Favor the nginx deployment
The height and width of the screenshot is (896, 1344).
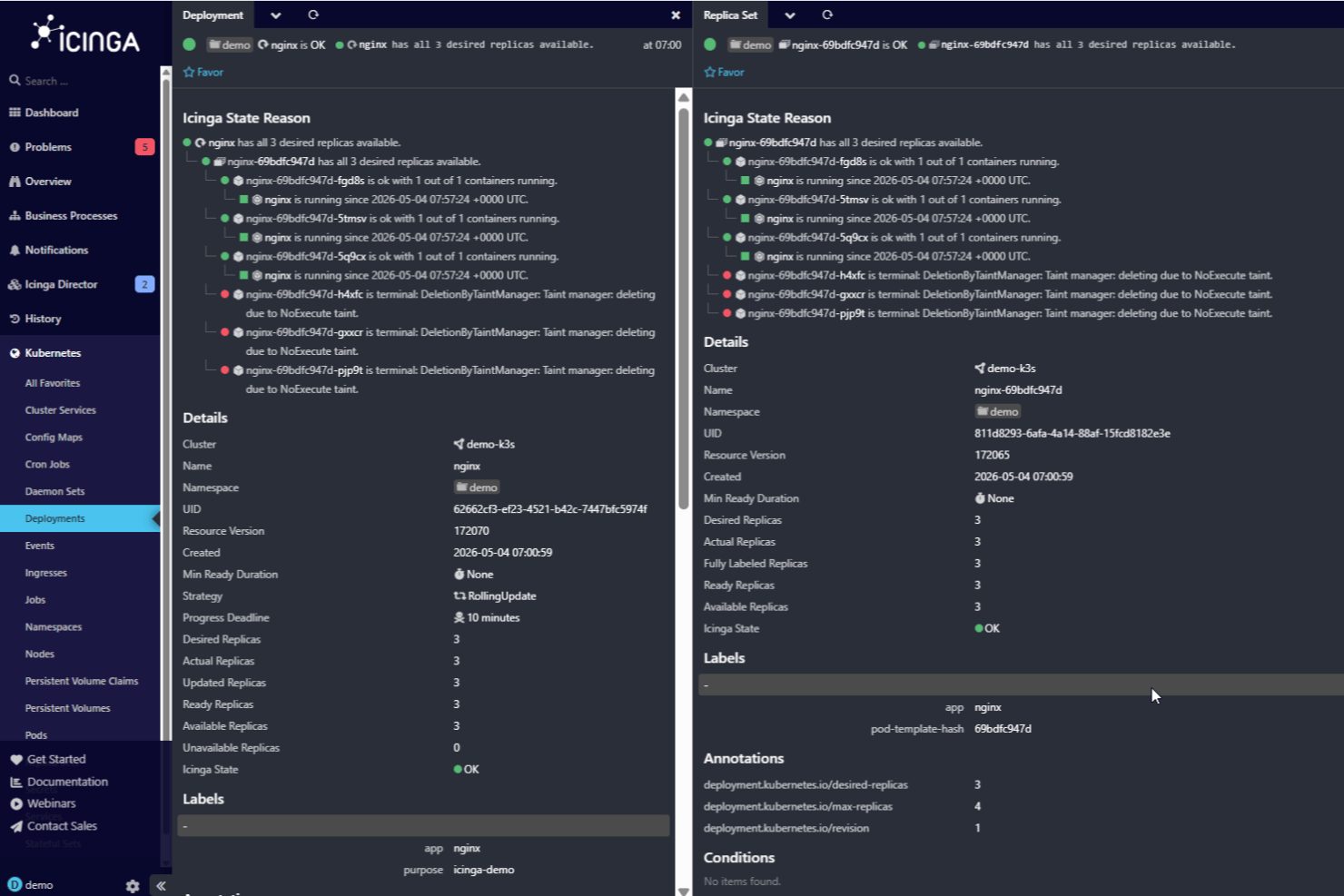click(203, 72)
